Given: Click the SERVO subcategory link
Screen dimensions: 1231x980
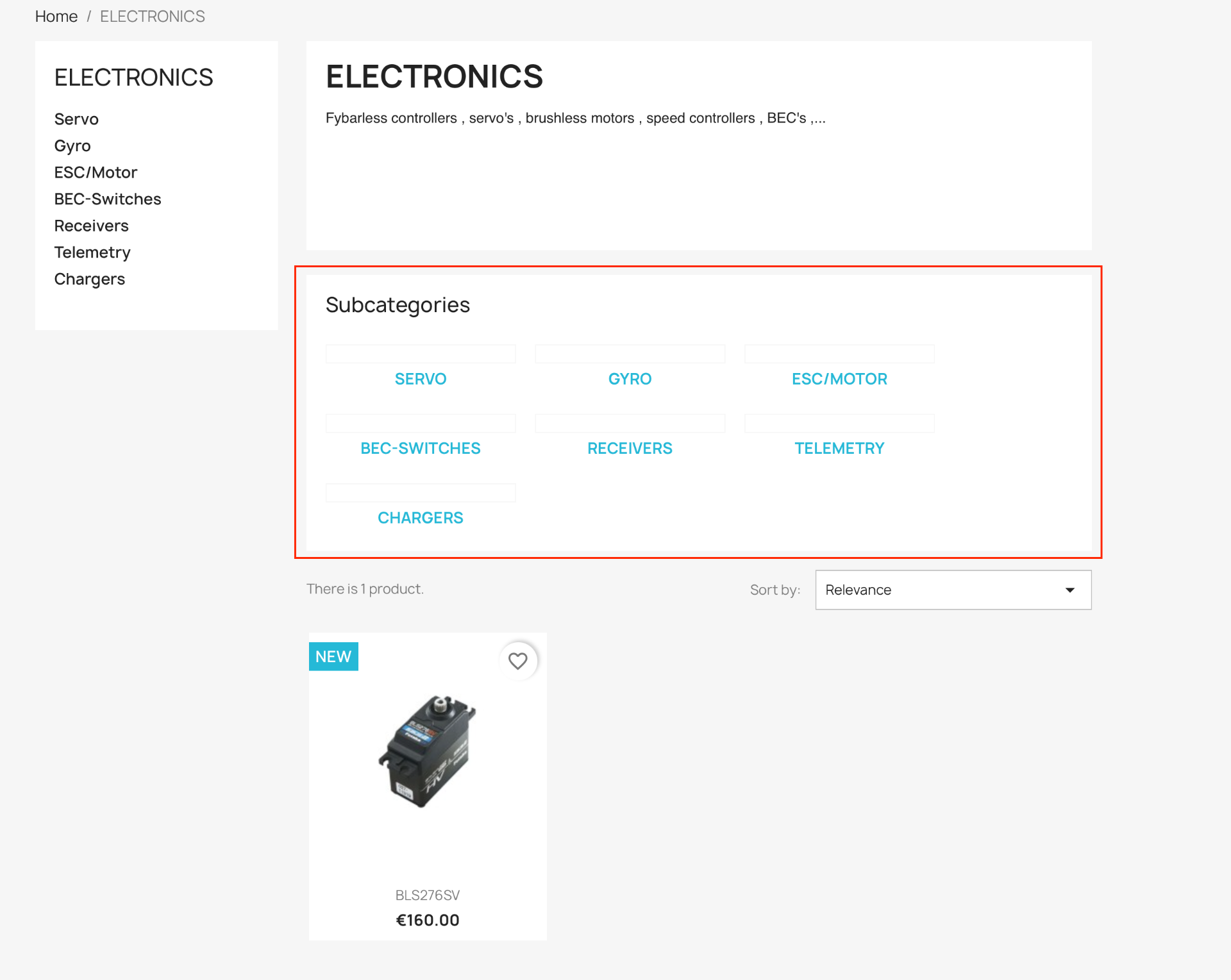Looking at the screenshot, I should tap(420, 379).
